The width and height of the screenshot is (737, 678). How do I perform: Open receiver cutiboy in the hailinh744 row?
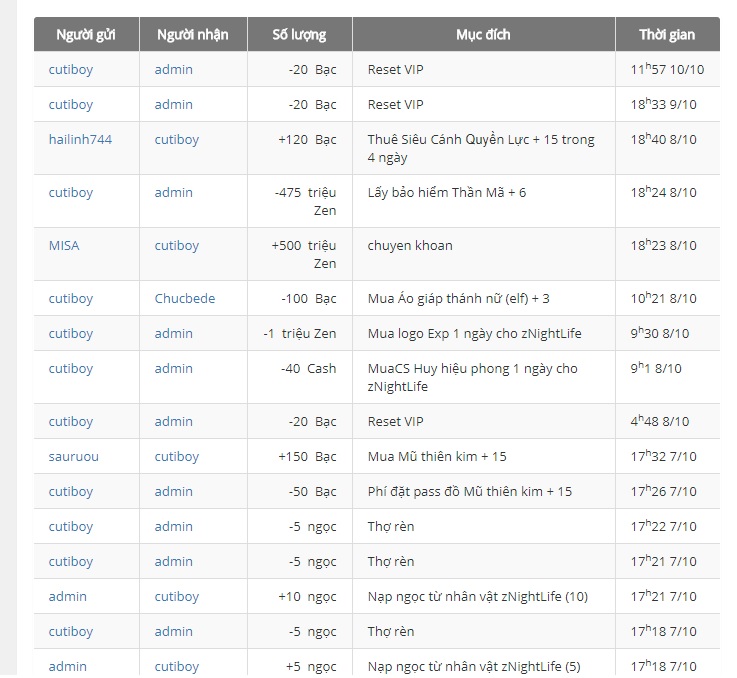(177, 140)
